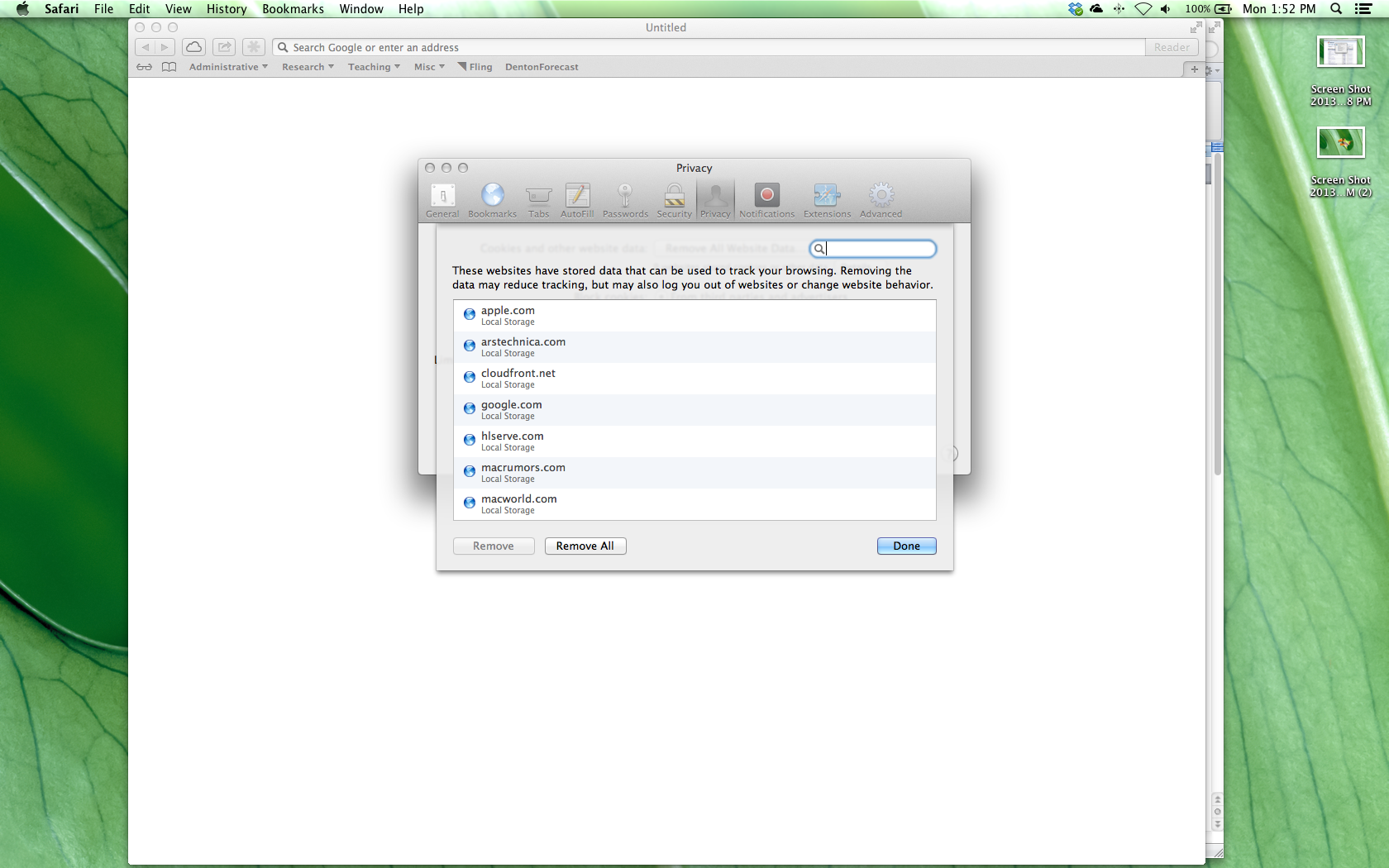The image size is (1389, 868).
Task: Open the volume control in menu bar
Action: [x=1165, y=9]
